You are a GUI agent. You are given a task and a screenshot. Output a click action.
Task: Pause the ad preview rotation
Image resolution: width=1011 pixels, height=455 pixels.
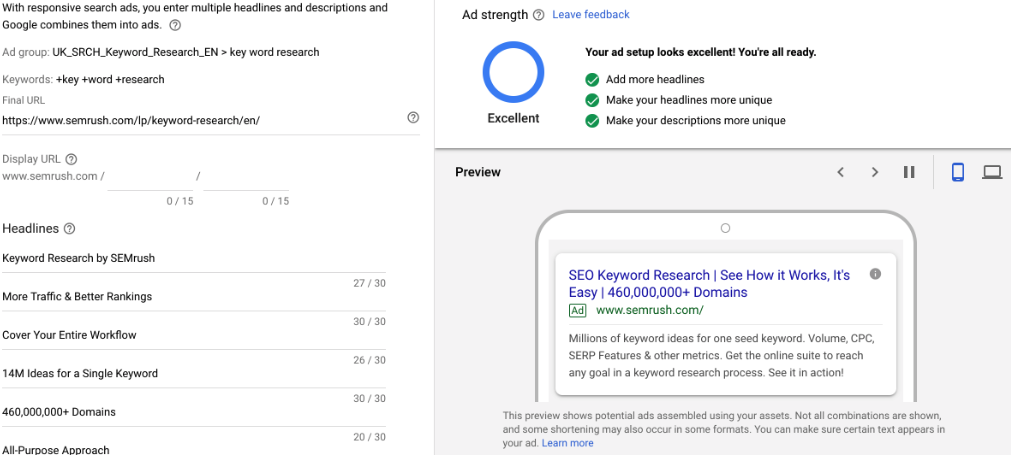point(909,172)
